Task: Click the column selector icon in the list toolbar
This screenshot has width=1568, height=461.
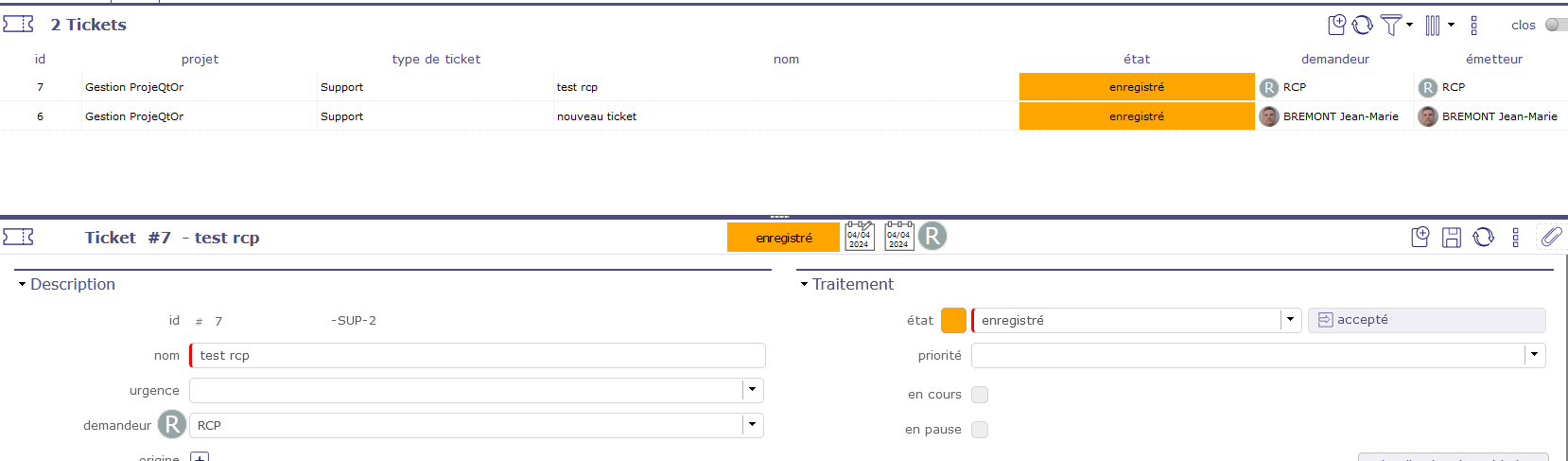Action: pyautogui.click(x=1433, y=26)
